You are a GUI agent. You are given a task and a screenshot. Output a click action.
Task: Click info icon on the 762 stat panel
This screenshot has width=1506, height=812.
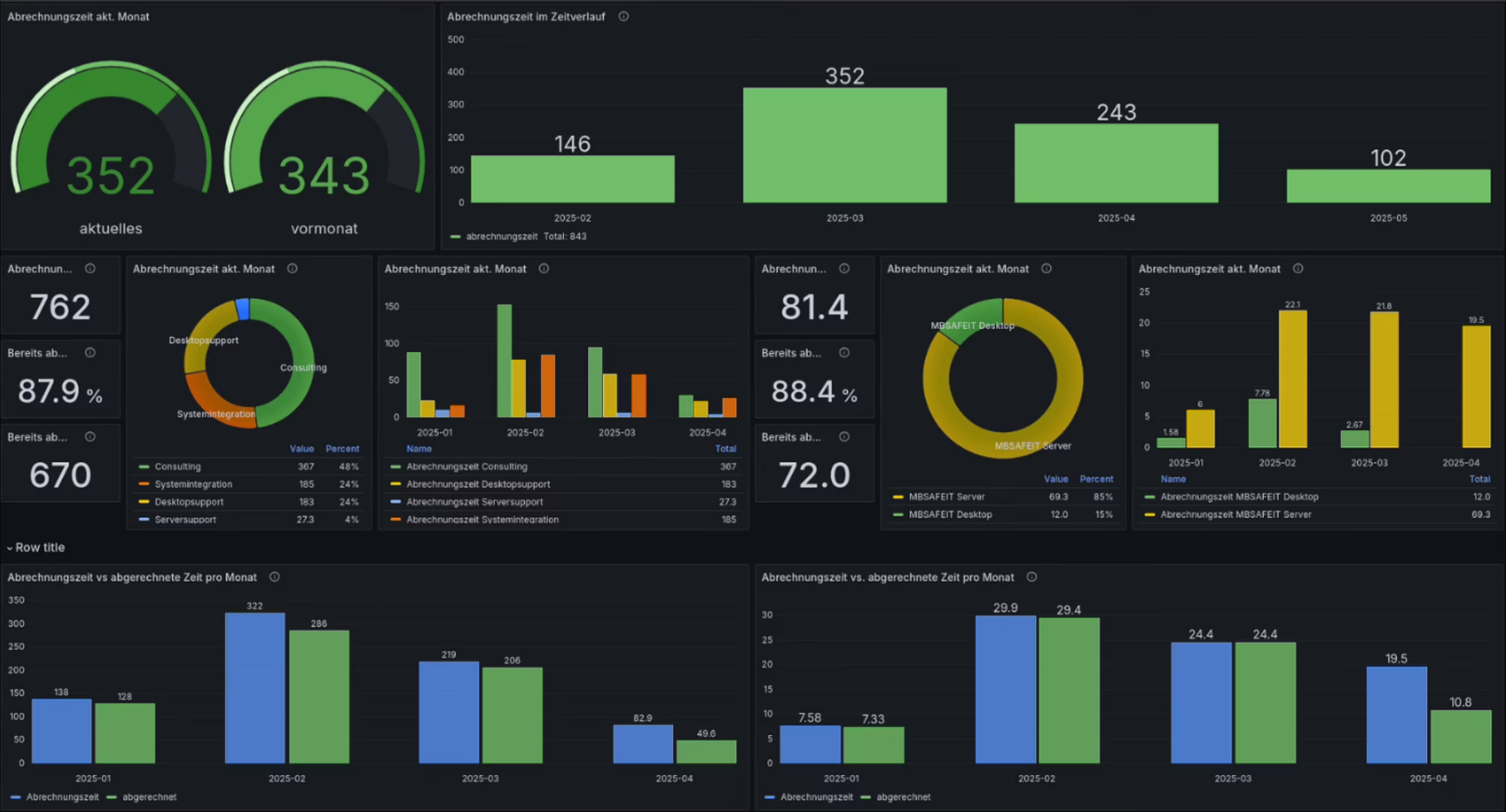coord(90,268)
